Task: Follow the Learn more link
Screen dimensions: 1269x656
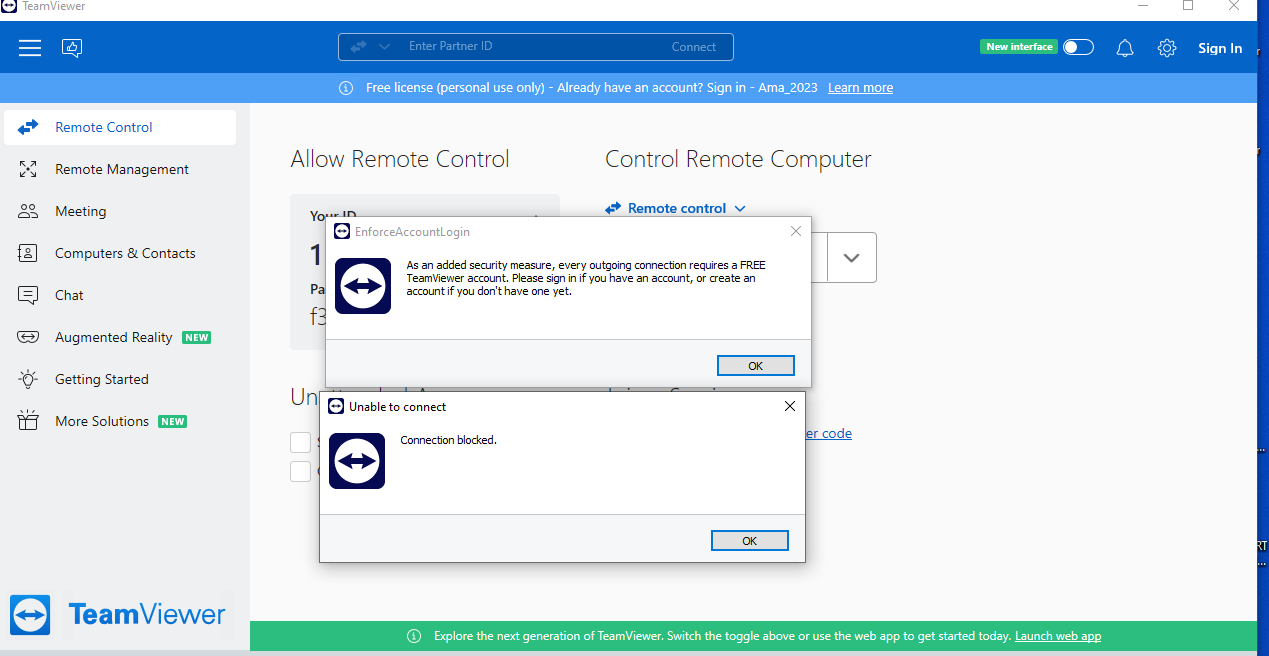Action: (x=860, y=88)
